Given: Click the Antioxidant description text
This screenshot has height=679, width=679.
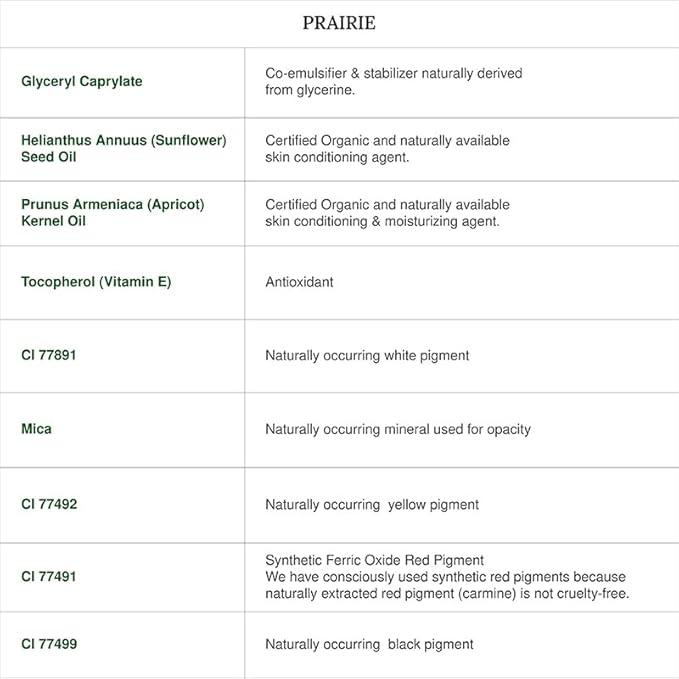Looking at the screenshot, I should [299, 282].
